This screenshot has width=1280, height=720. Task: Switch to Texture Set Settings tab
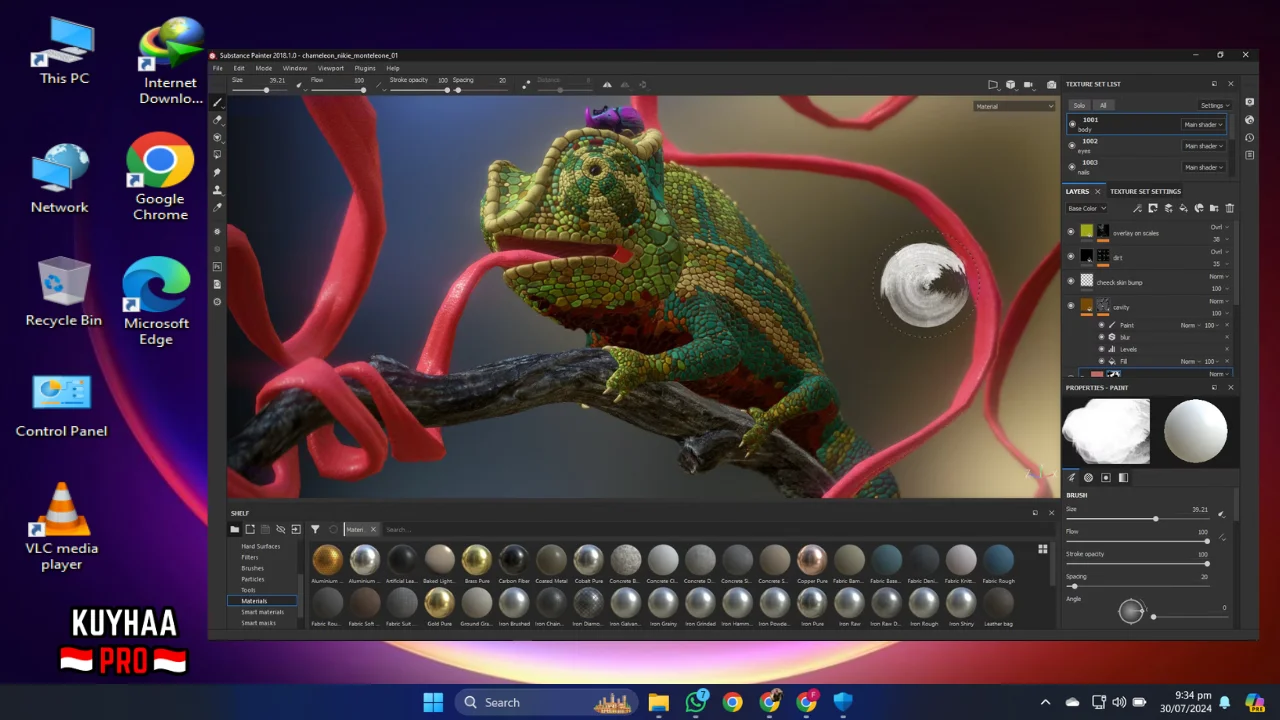coord(1145,191)
